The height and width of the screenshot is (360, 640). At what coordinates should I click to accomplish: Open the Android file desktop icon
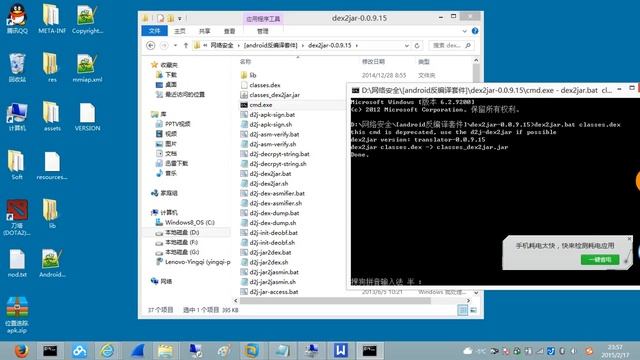point(52,263)
